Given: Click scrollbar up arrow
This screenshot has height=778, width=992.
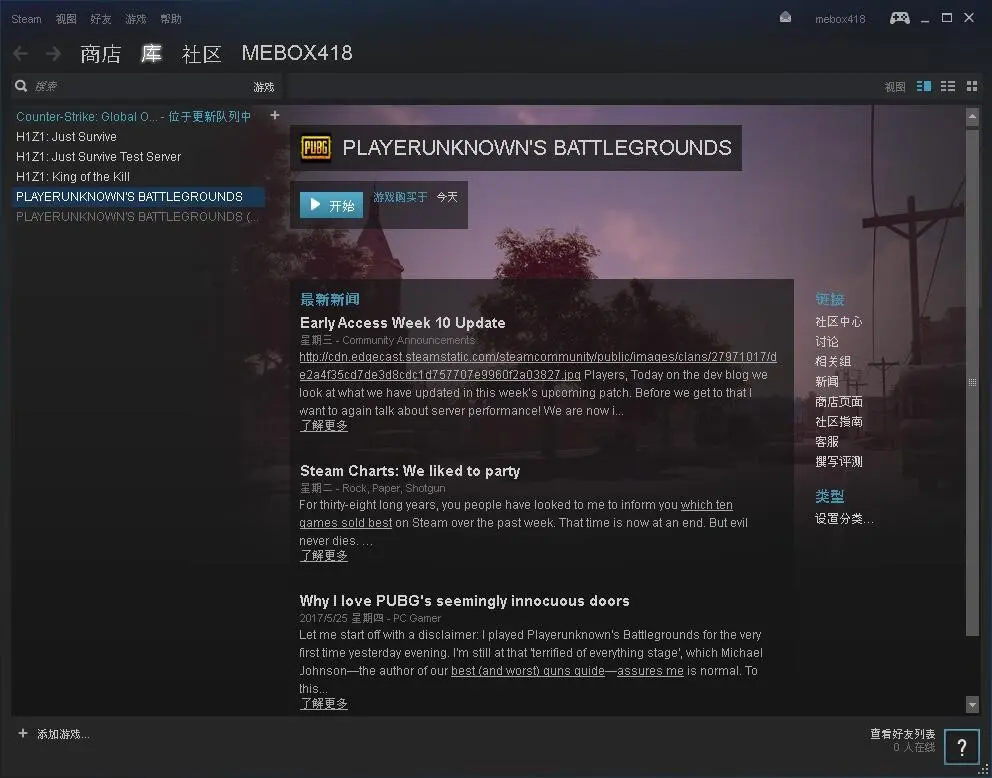Looking at the screenshot, I should coord(972,116).
